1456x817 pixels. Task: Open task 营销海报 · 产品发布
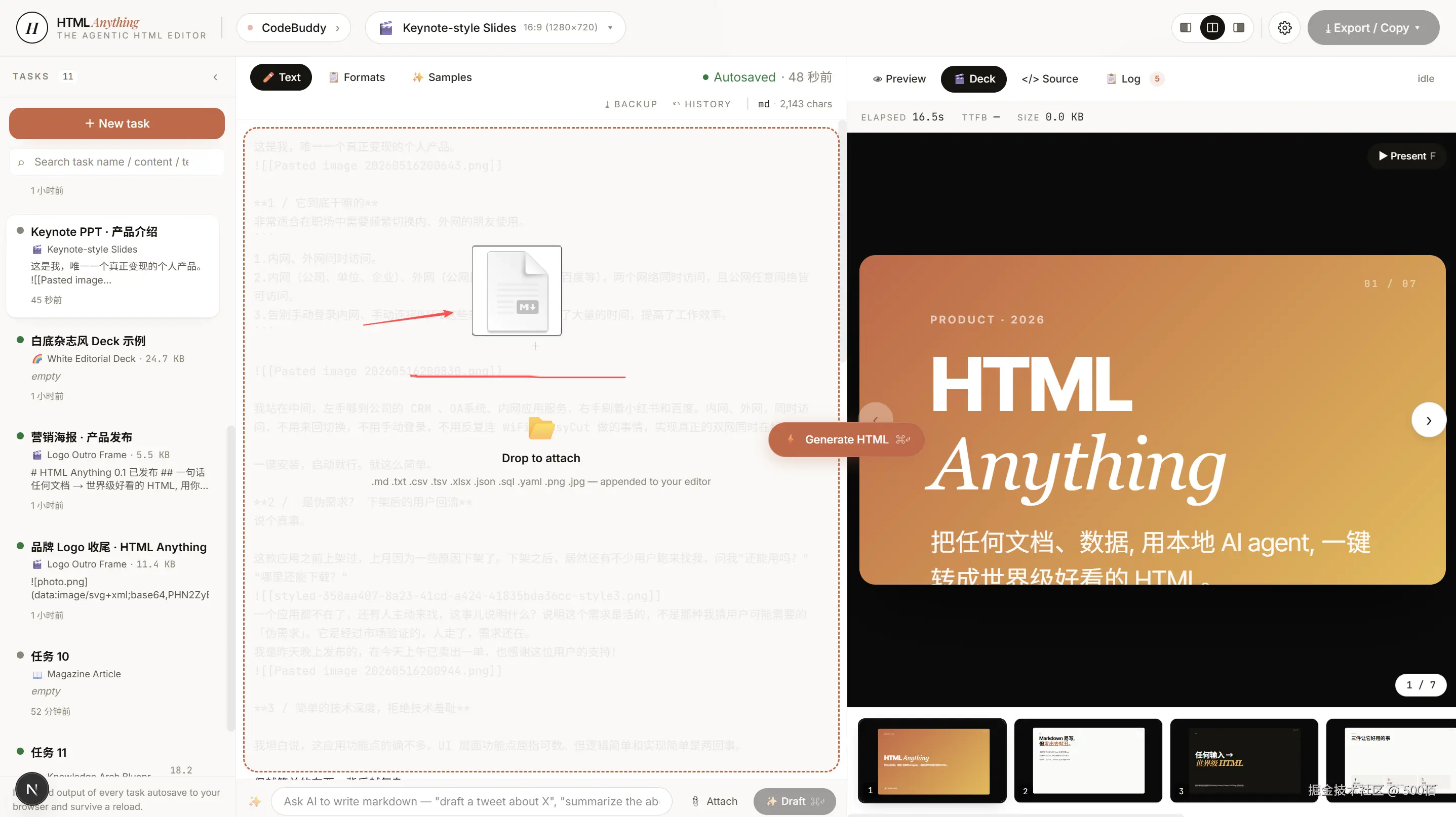tap(112, 471)
